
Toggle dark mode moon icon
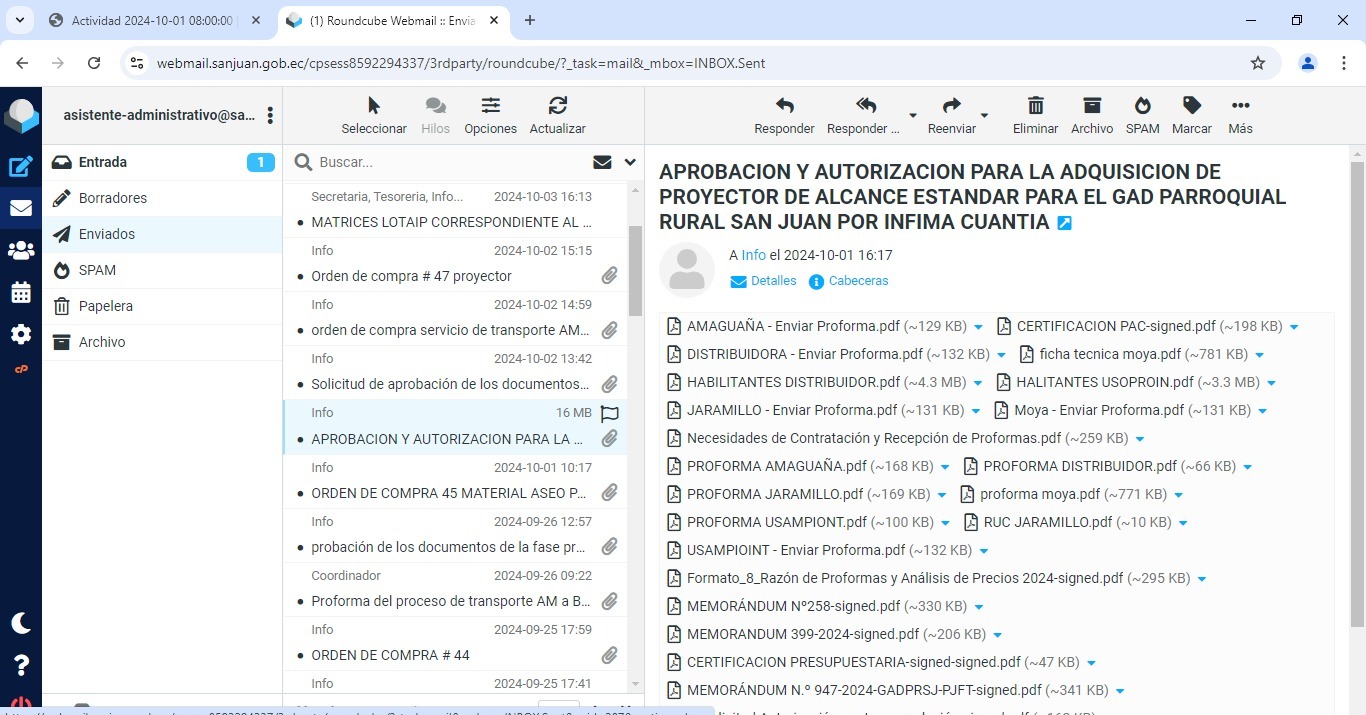point(21,623)
